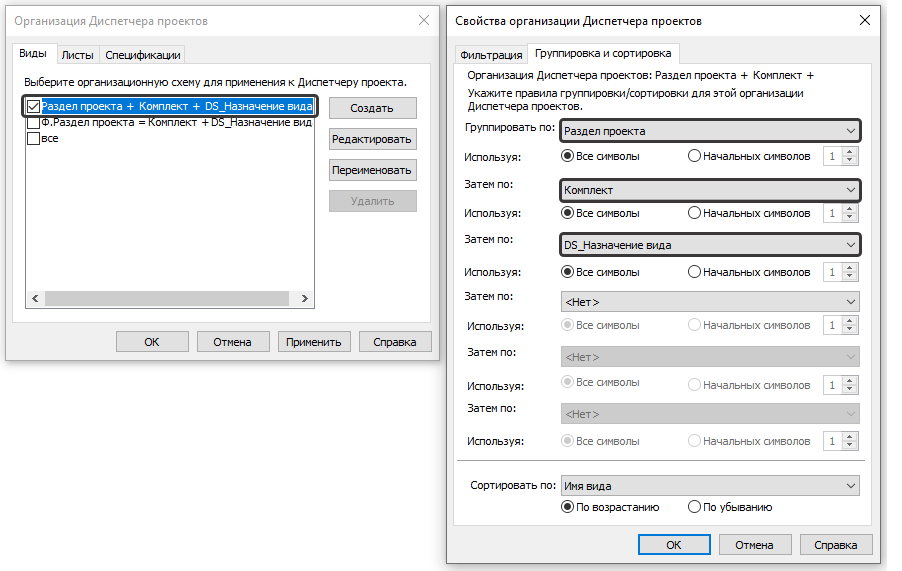
Task: Open the 'Спецификации' tab
Action: click(143, 55)
